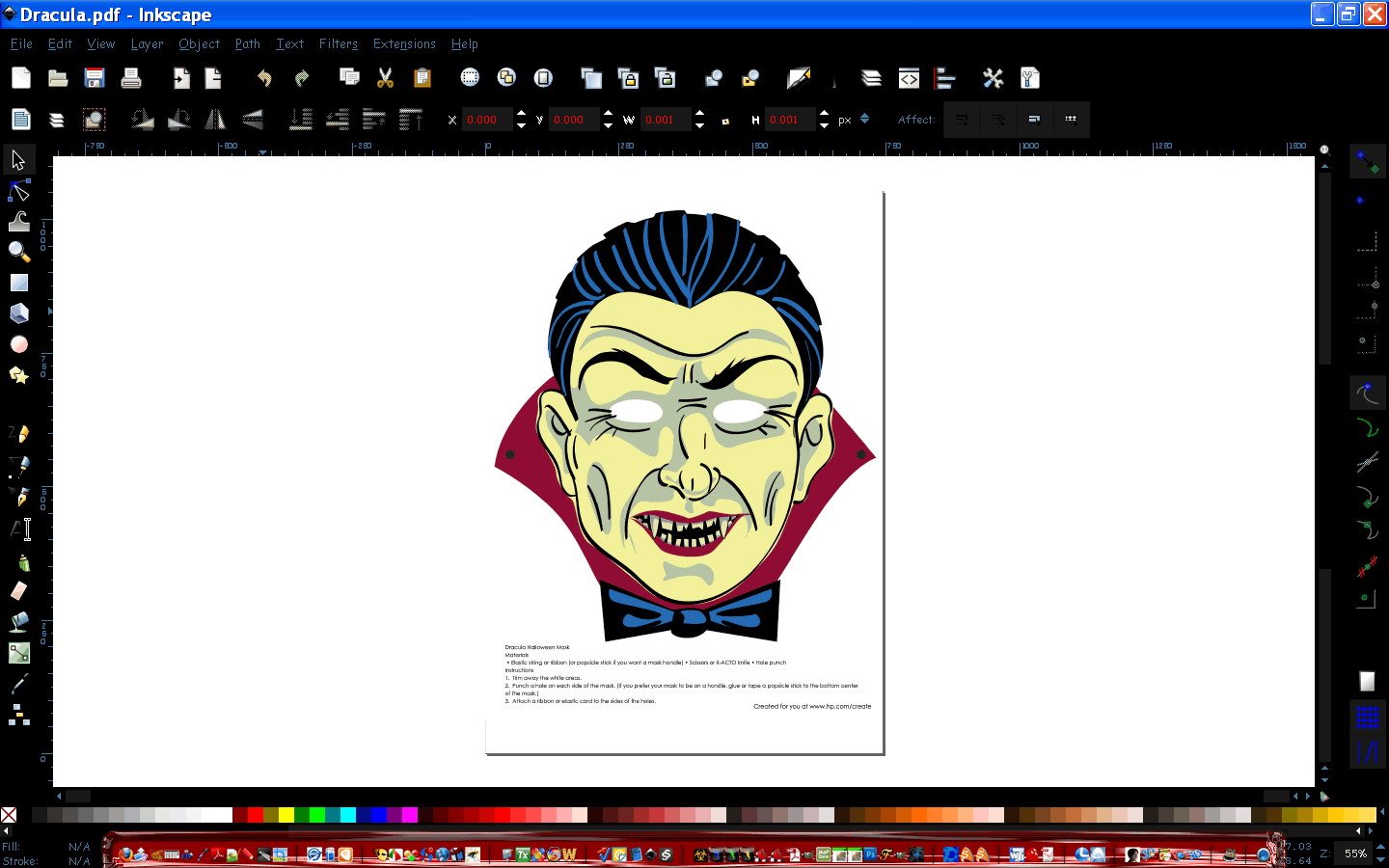
Task: Duplicate the selected objects
Action: click(x=591, y=78)
